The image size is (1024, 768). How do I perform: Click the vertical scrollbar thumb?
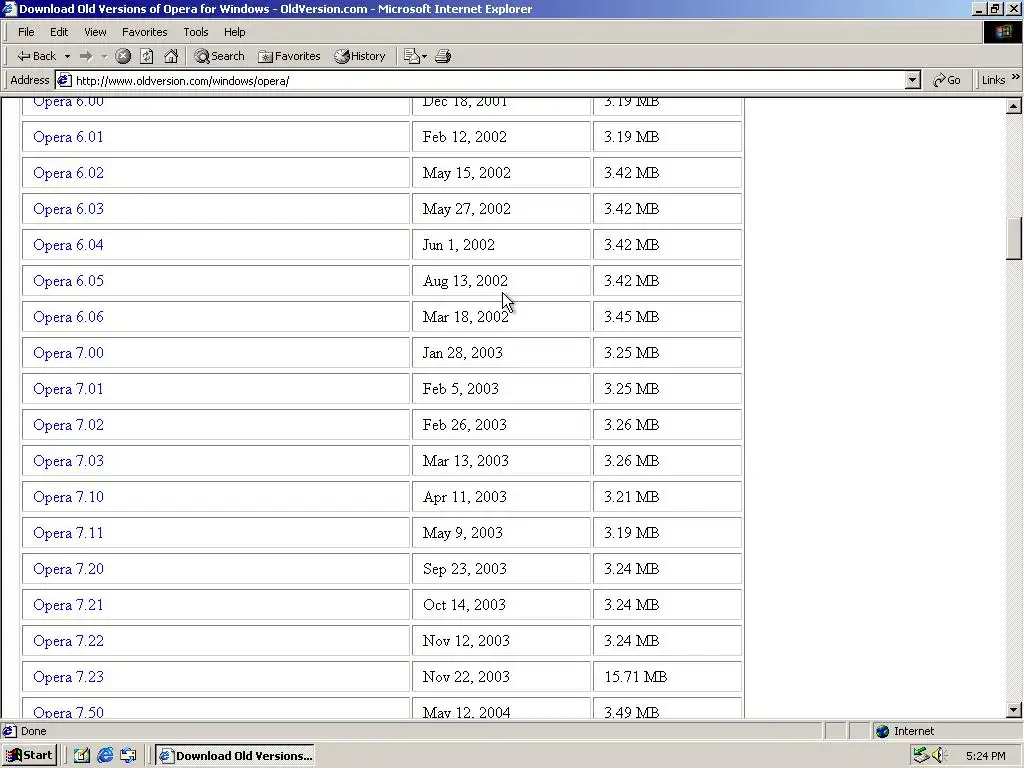pyautogui.click(x=1014, y=238)
